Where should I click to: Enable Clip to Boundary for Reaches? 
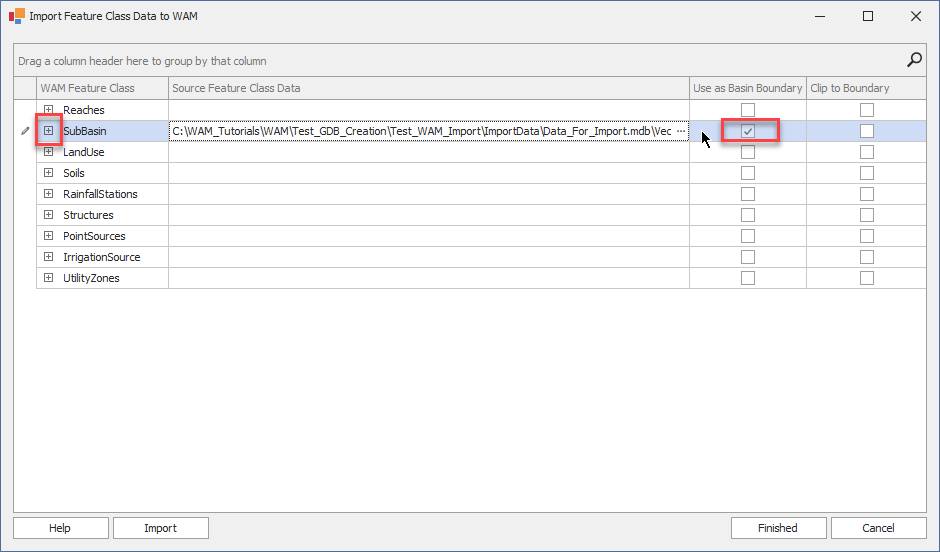click(867, 110)
